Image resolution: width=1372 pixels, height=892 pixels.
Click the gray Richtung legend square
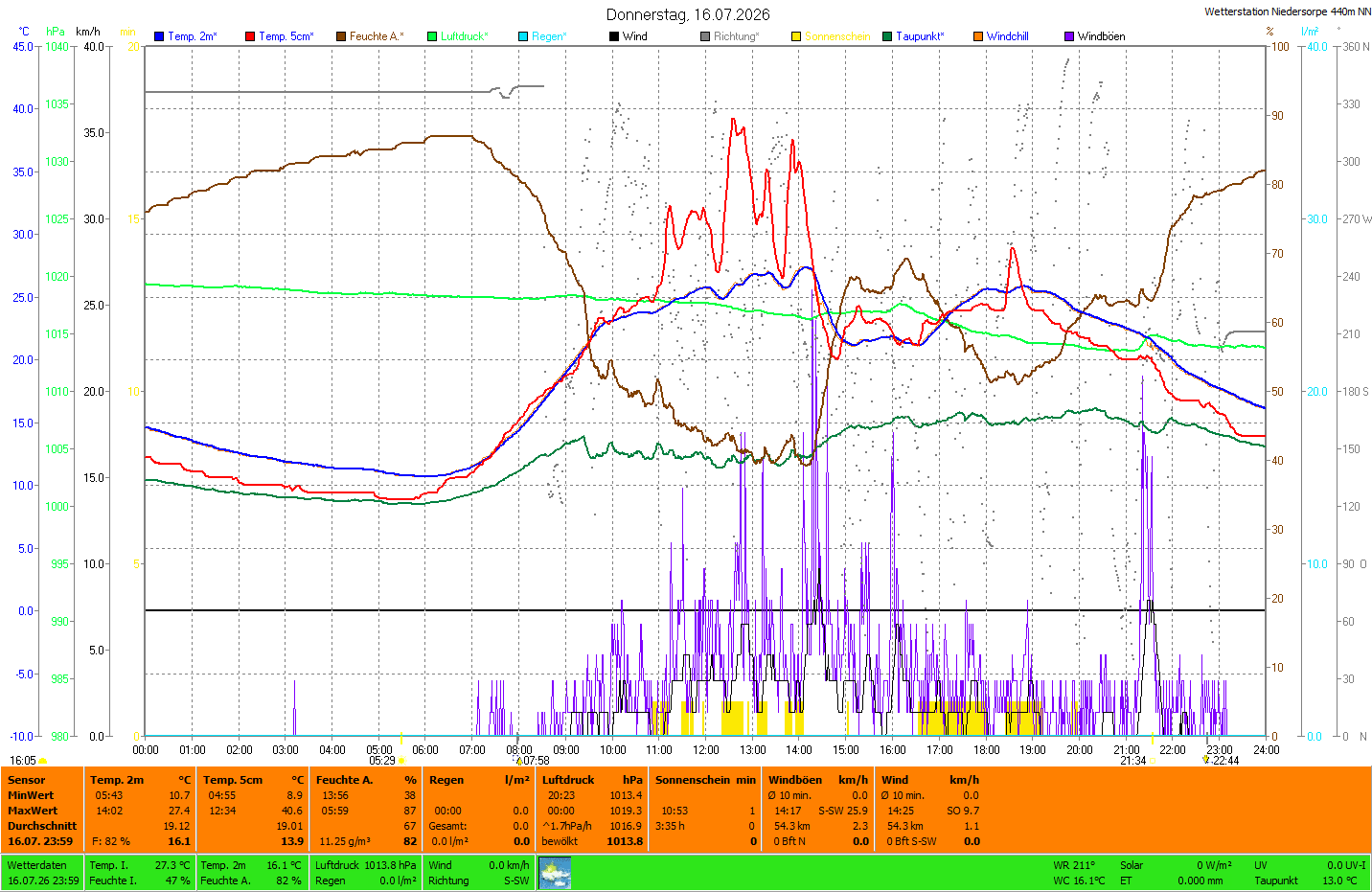705,36
